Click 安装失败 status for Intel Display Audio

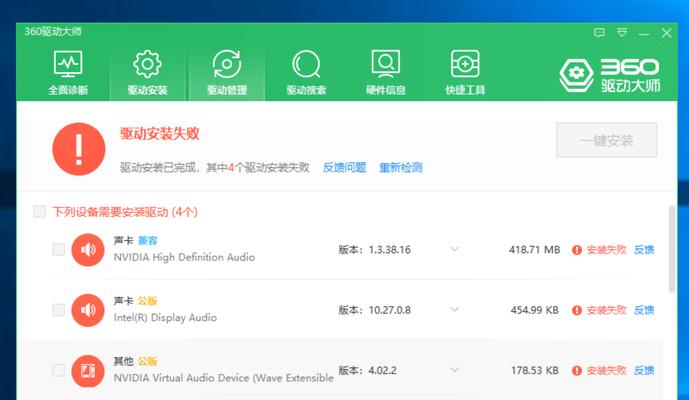(x=606, y=310)
